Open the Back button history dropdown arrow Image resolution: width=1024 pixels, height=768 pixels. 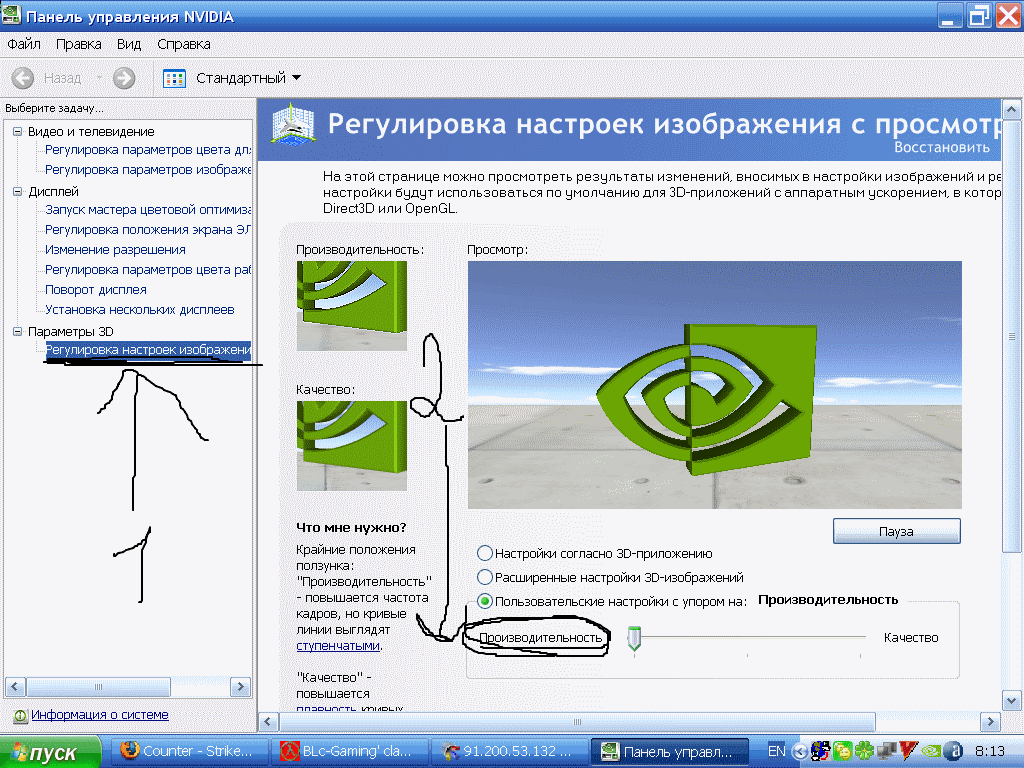pyautogui.click(x=99, y=78)
